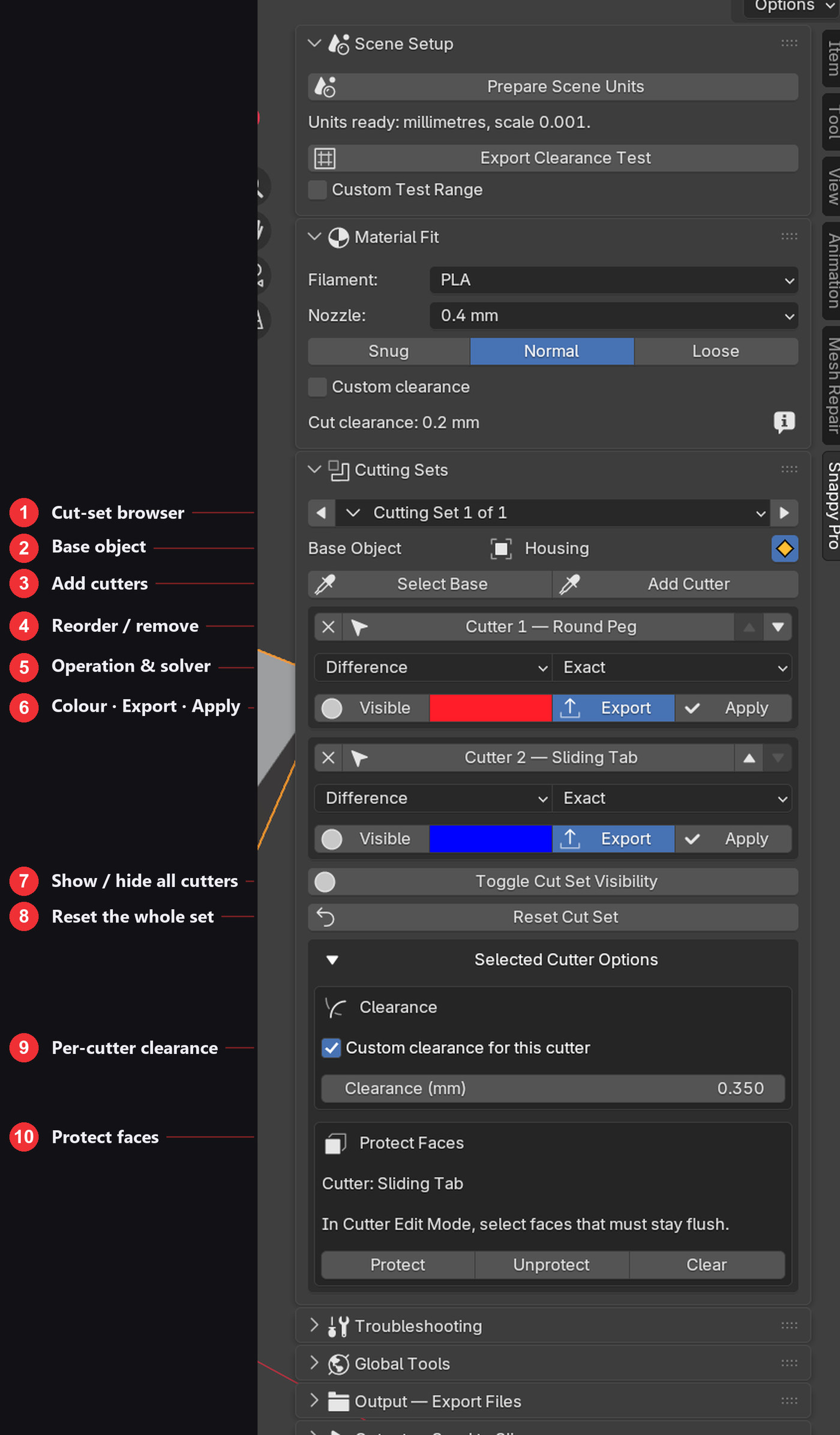The height and width of the screenshot is (1435, 840).
Task: Click the blue colour swatch for Cutter 2
Action: [x=491, y=839]
